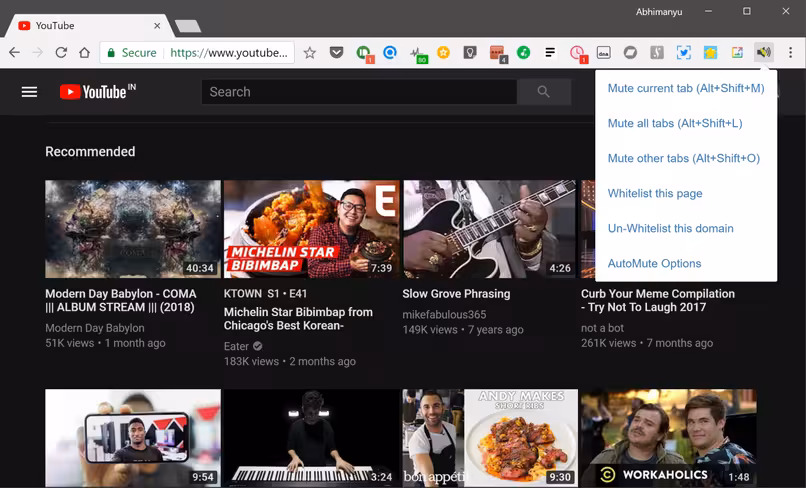
Task: Click the browser back arrow
Action: coord(14,52)
